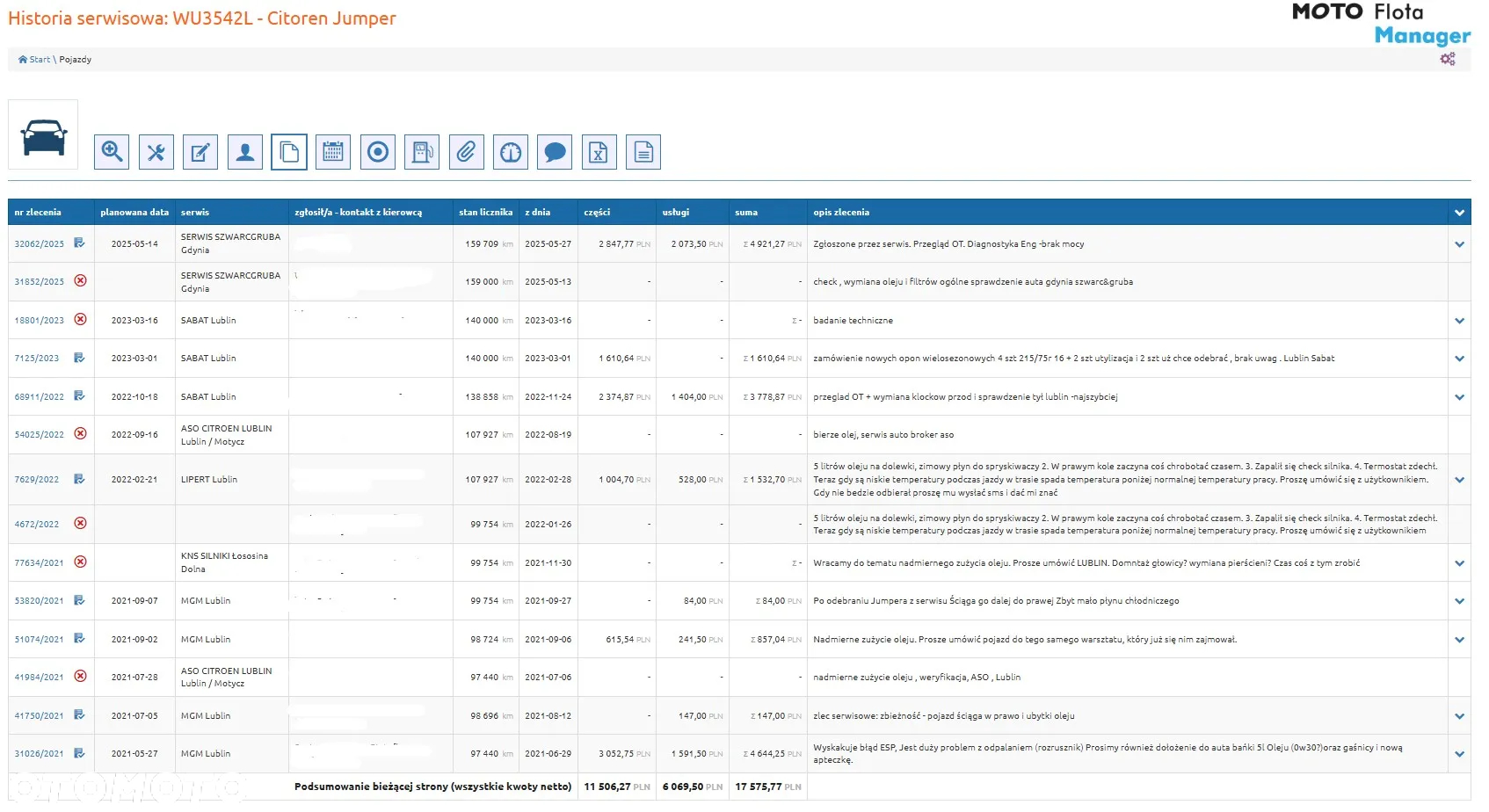Expand row details for order 77634/2021

pos(1459,563)
